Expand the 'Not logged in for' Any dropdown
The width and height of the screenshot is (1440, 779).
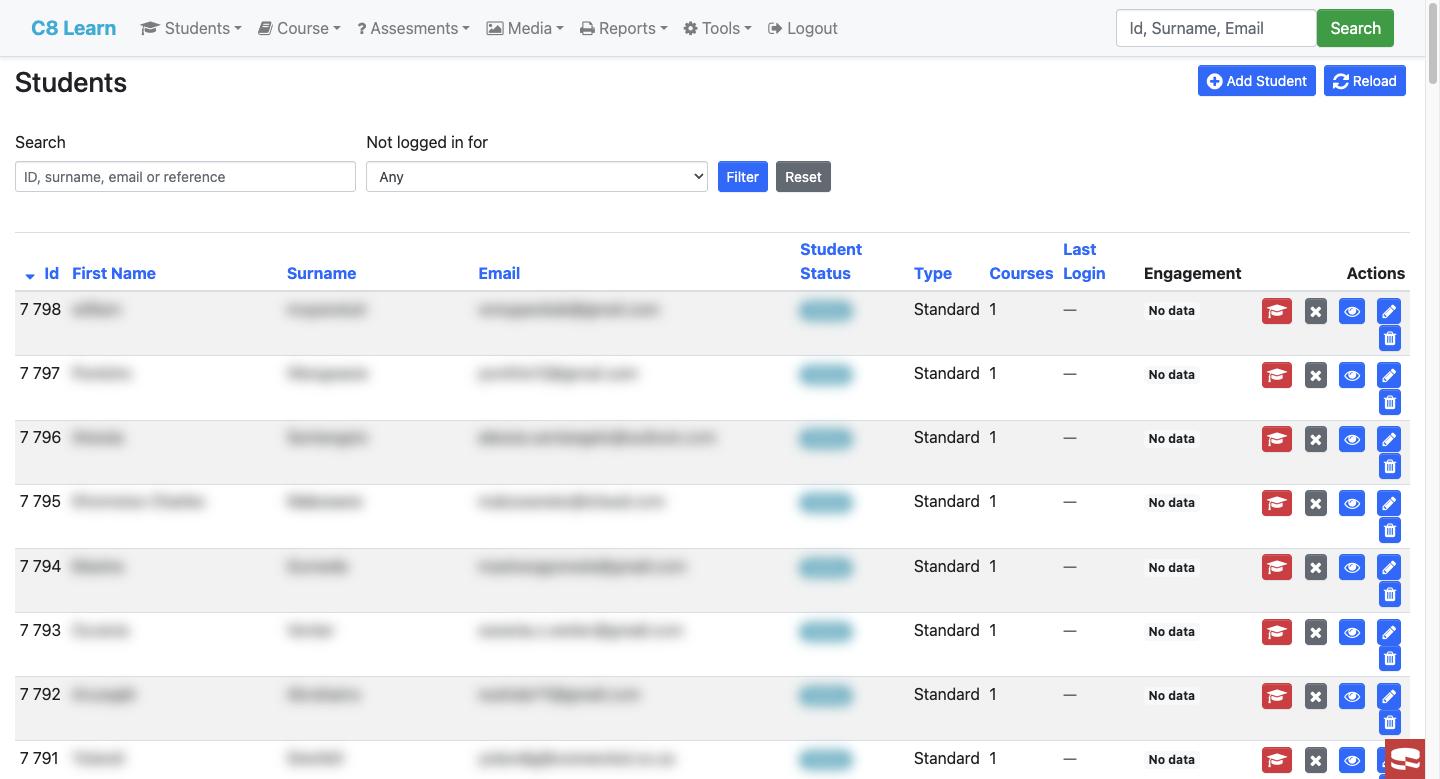tap(537, 177)
